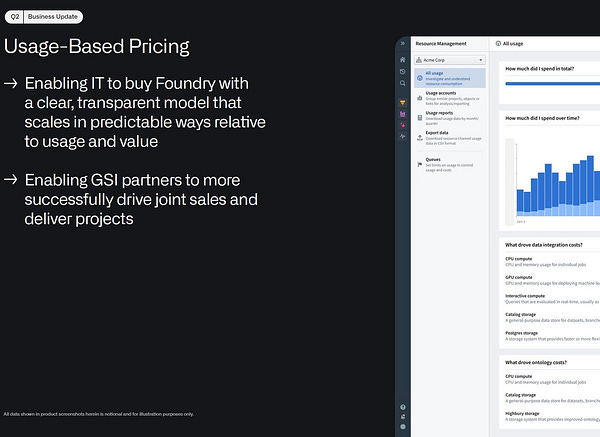Open the Acme Corp organization dropdown
600x437 pixels.
click(450, 60)
